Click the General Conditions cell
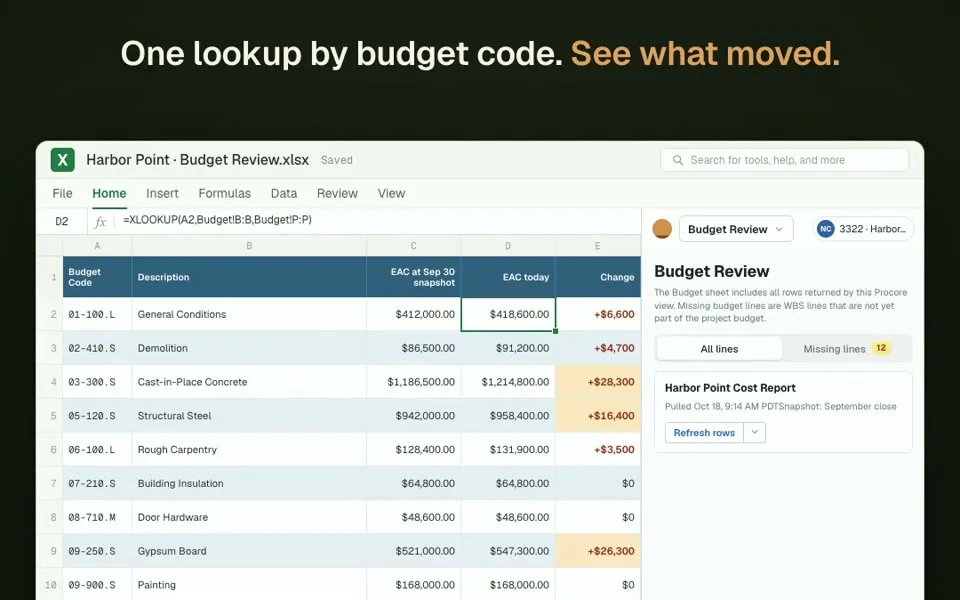The height and width of the screenshot is (600, 960). click(x=249, y=314)
